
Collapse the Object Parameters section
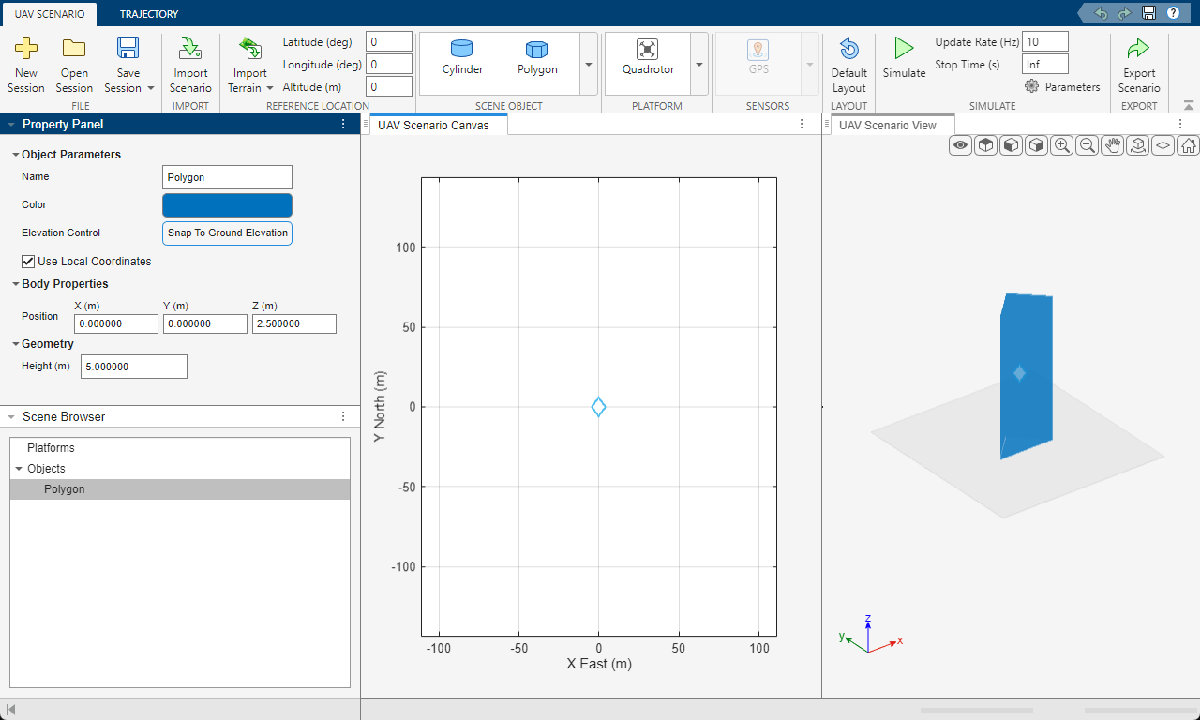tap(15, 155)
